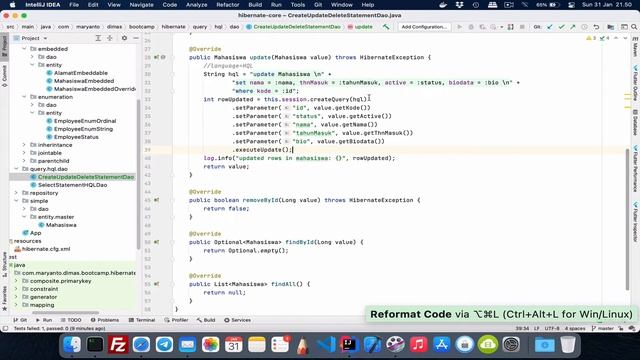Open Project Structure folder icon in toolbar
This screenshot has height=360, width=640.
pos(611,27)
